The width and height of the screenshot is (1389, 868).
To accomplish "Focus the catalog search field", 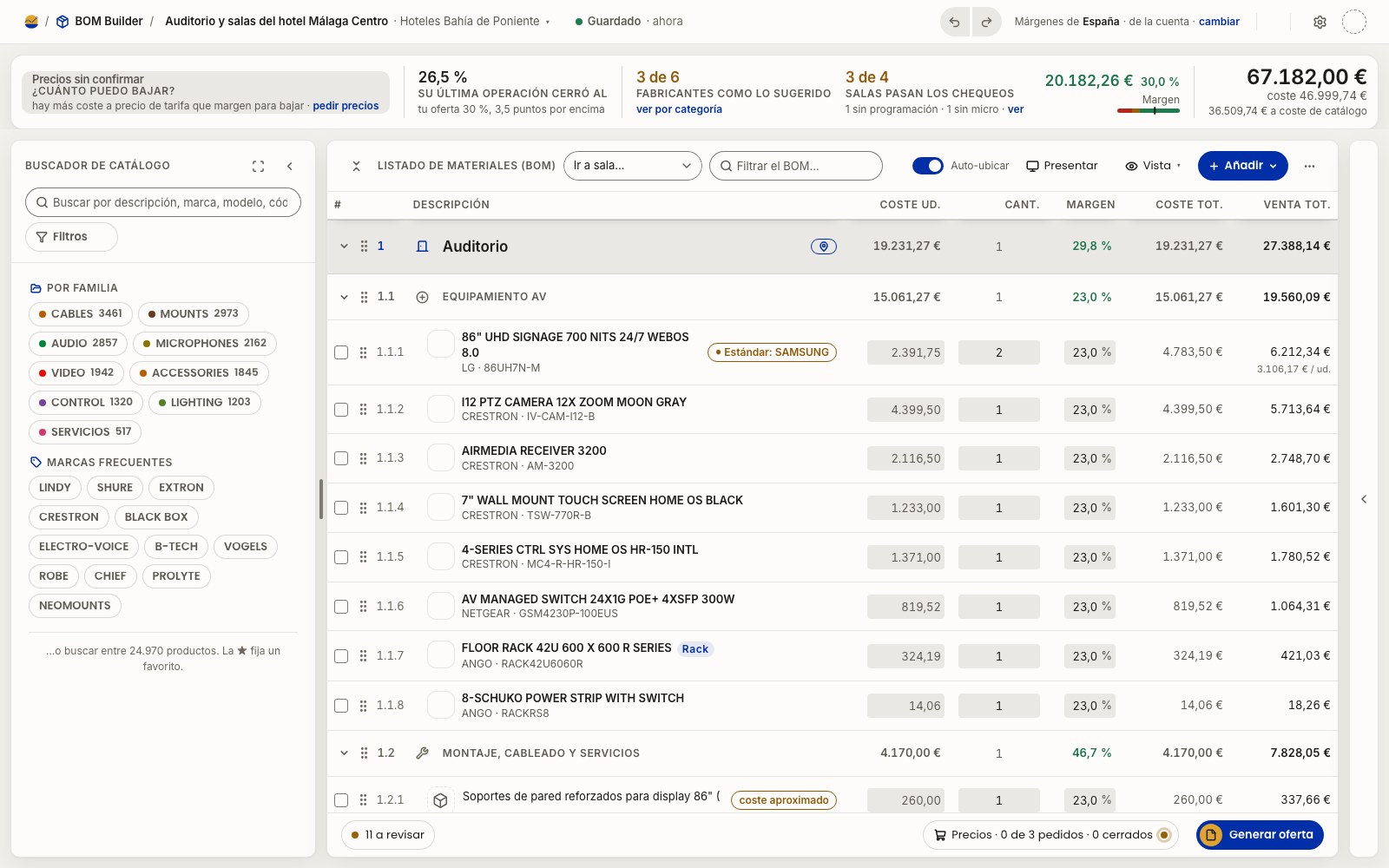I will pyautogui.click(x=163, y=202).
